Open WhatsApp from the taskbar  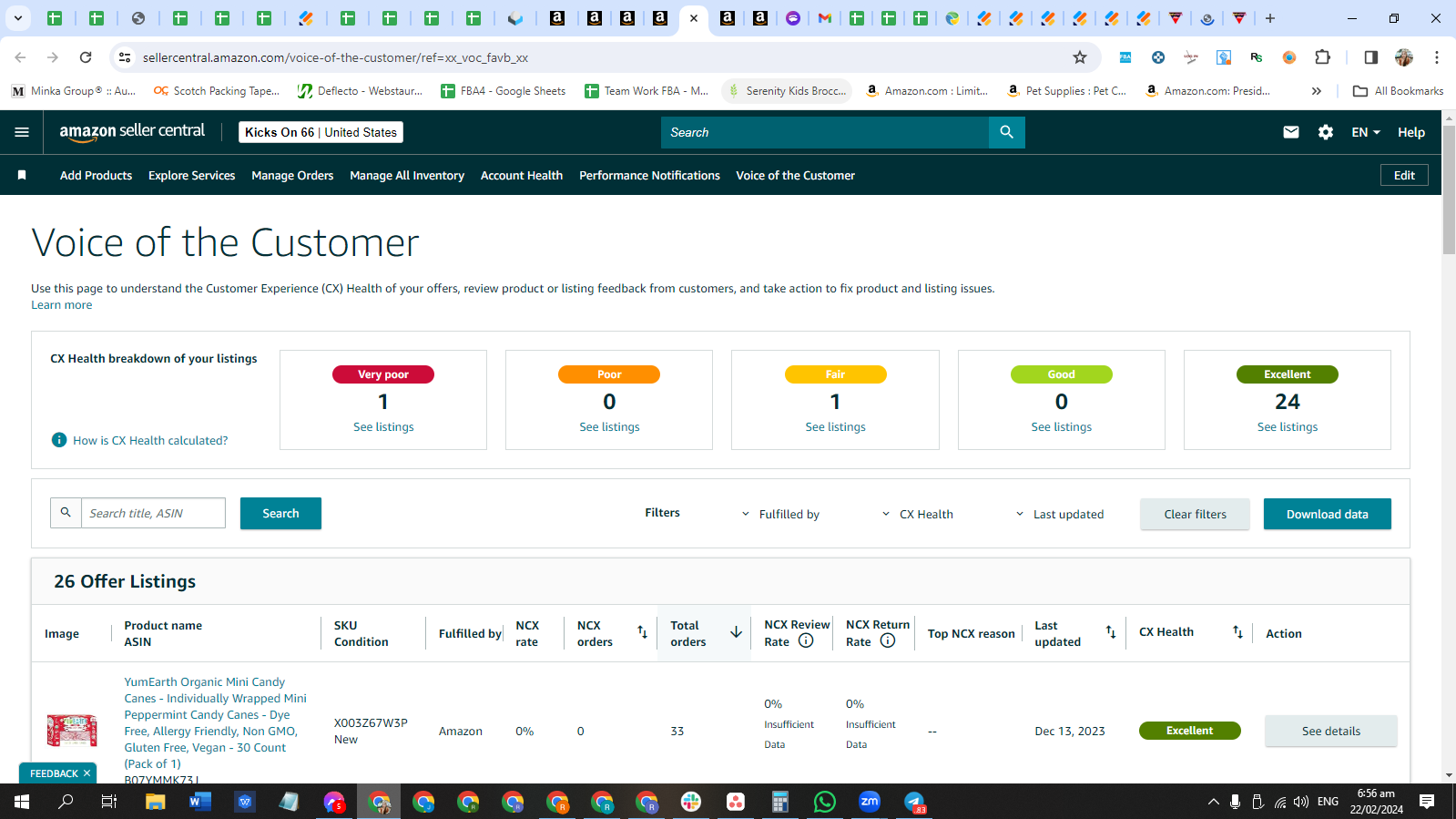(x=825, y=802)
